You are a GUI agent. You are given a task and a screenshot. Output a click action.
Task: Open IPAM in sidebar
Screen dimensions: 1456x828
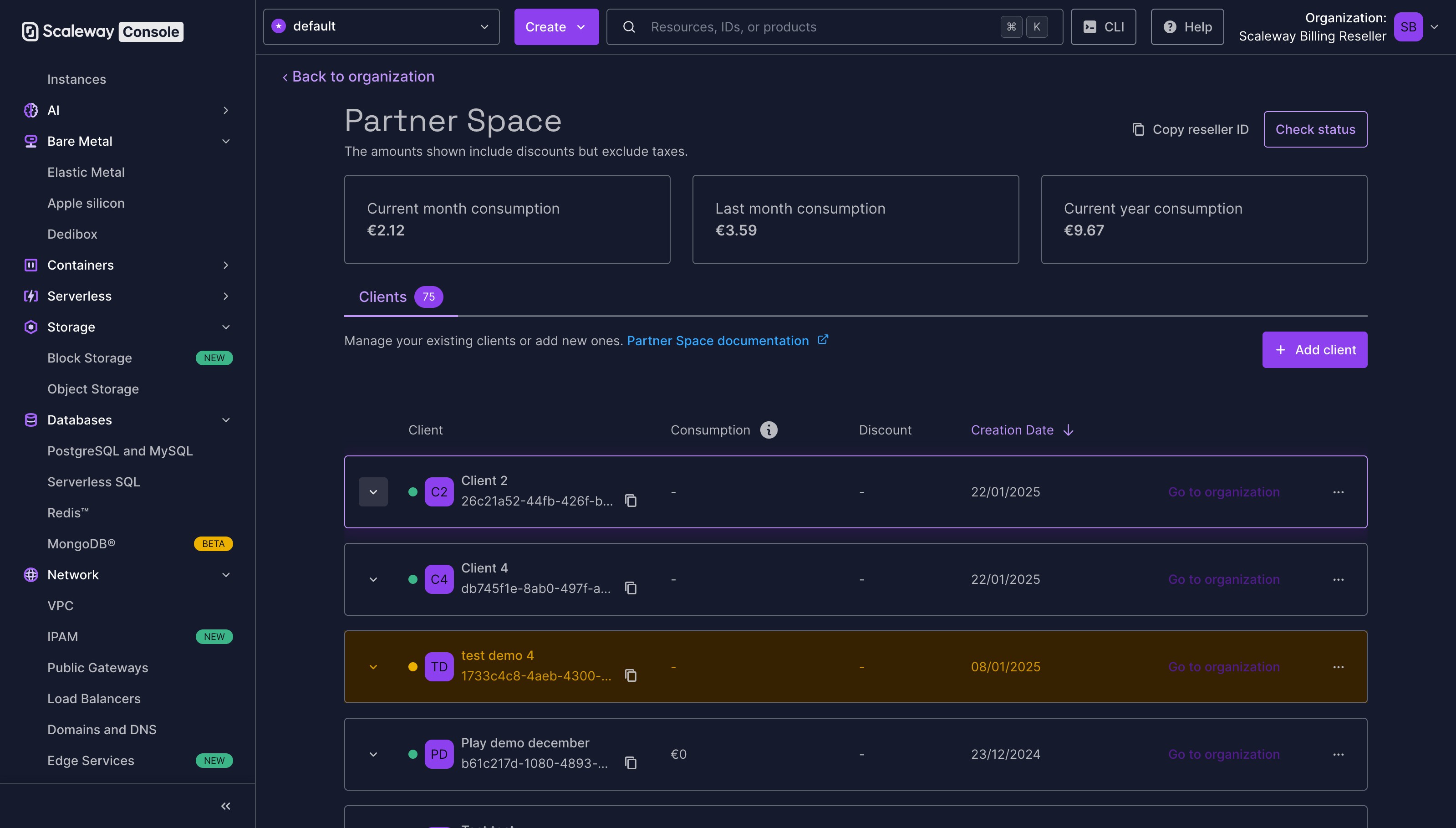click(x=62, y=636)
